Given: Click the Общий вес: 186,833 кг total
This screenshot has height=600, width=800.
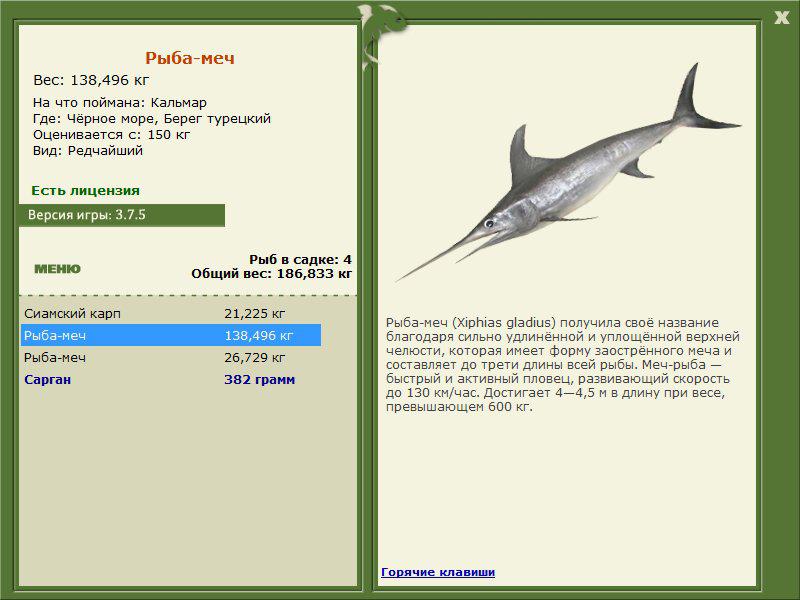Looking at the screenshot, I should pos(271,272).
